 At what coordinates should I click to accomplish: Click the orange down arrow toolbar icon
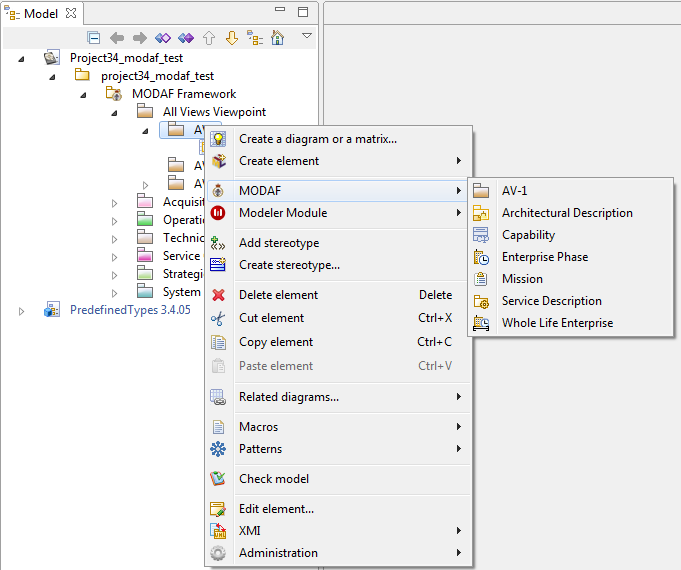(x=232, y=38)
